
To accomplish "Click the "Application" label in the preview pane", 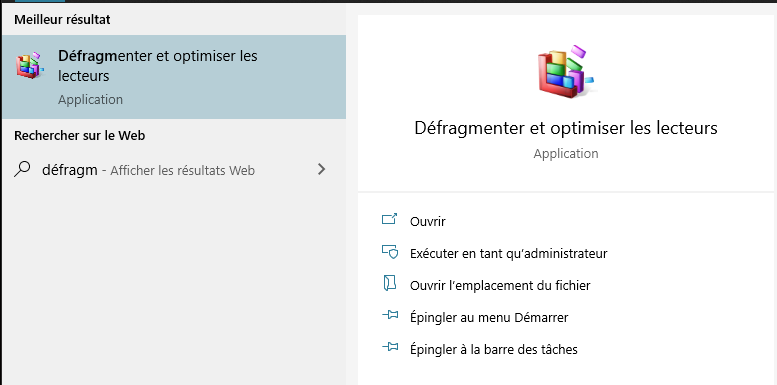I will tap(566, 154).
